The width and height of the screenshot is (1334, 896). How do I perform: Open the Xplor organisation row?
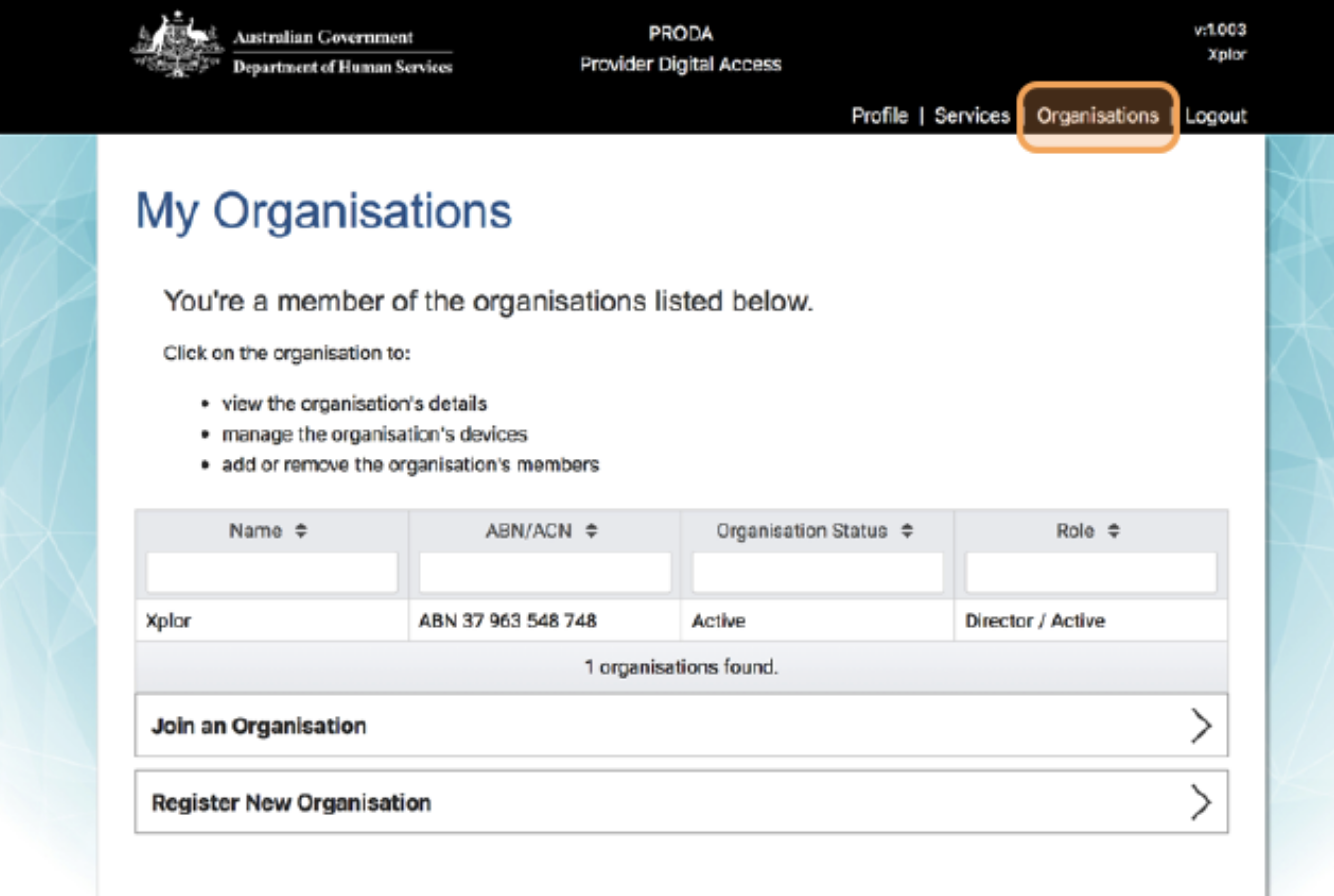click(x=168, y=621)
